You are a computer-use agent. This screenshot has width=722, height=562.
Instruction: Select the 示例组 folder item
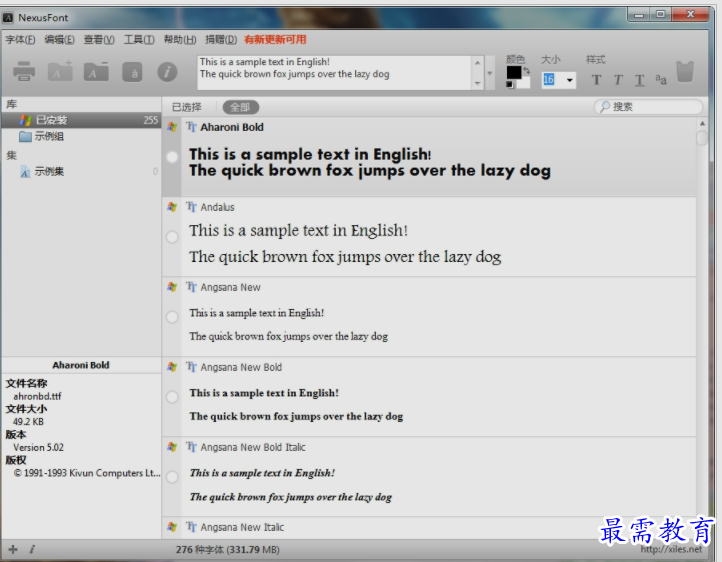(42, 136)
